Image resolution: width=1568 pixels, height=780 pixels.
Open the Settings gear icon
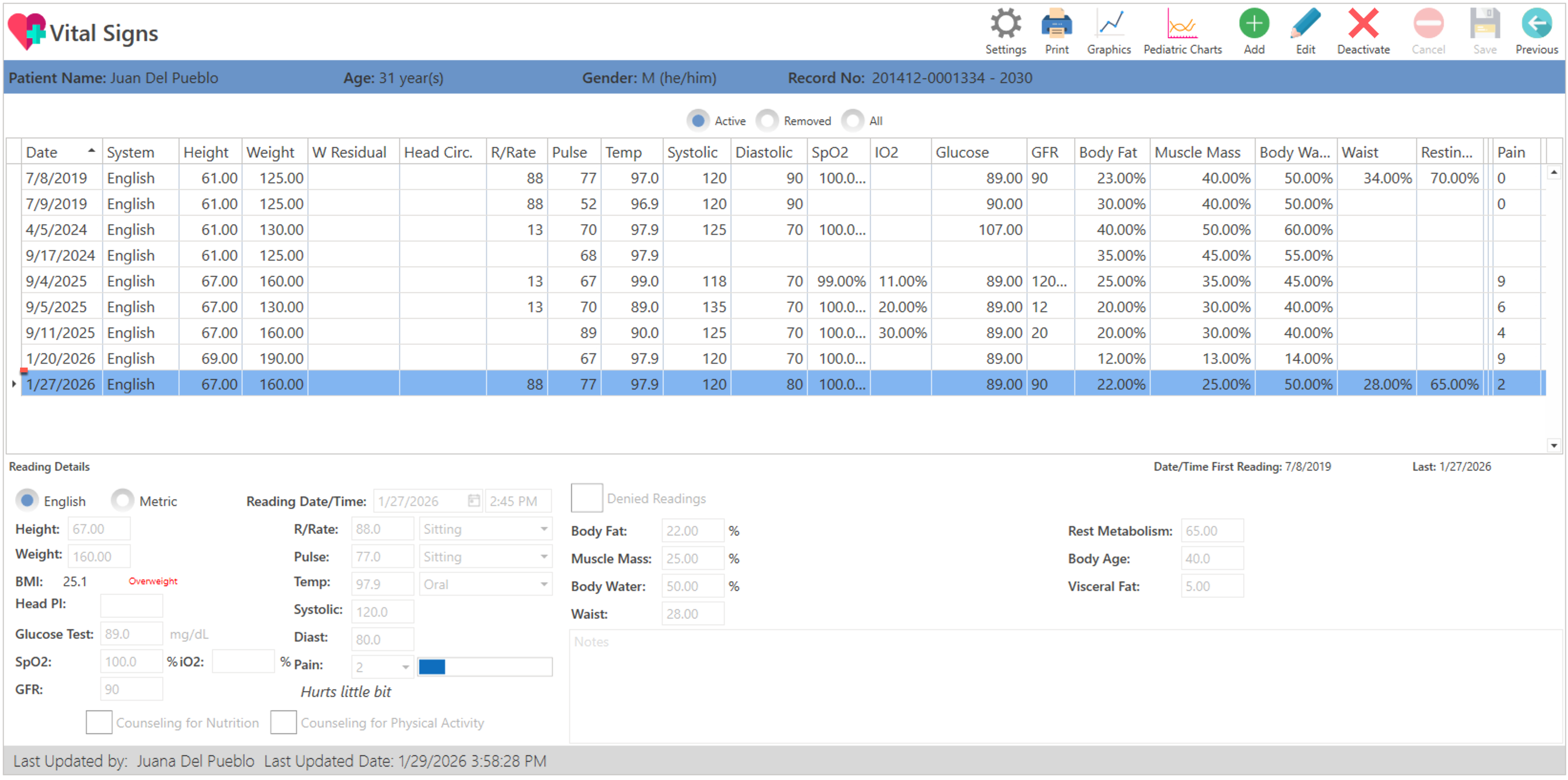tap(1005, 25)
